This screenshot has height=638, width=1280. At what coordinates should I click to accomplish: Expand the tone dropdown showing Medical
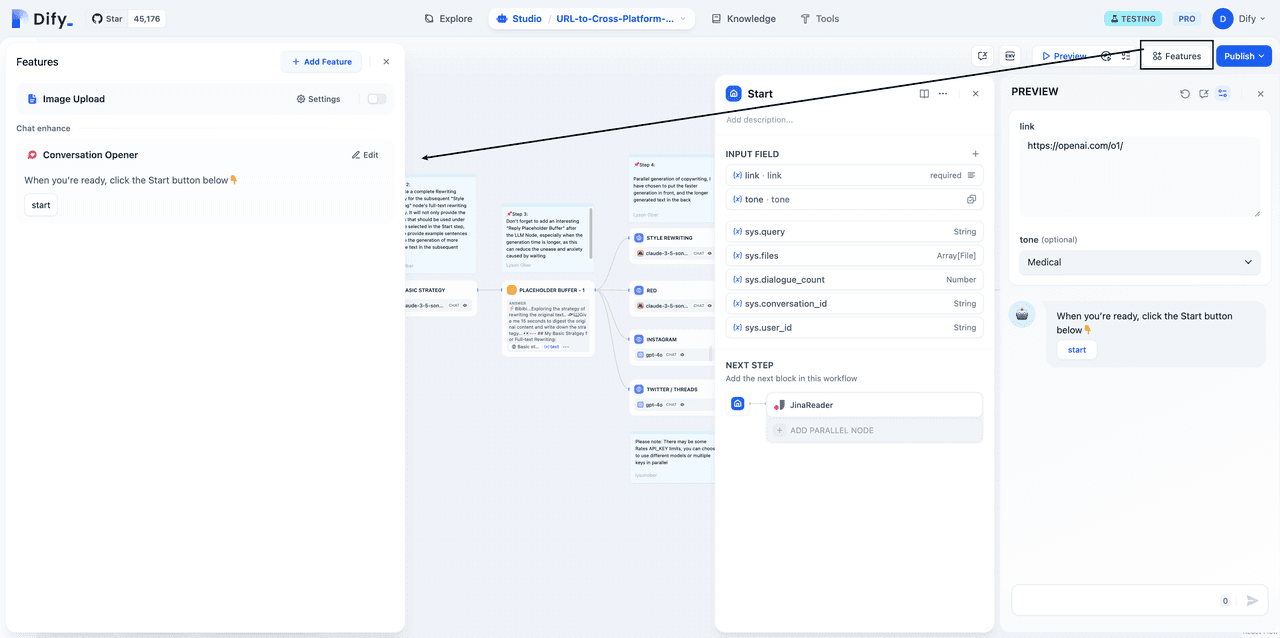pyautogui.click(x=1139, y=262)
